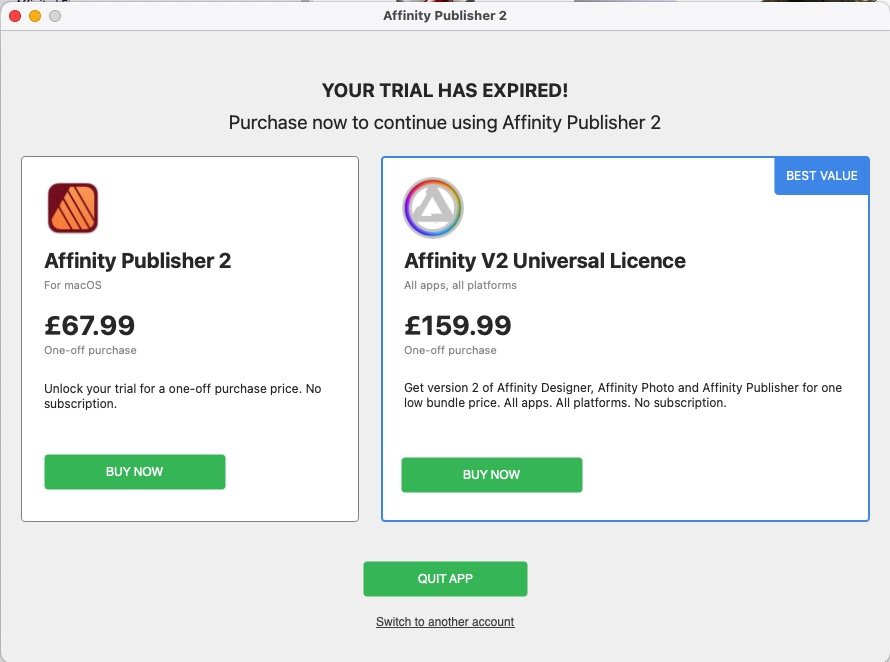The image size is (890, 662).
Task: Click the blue Best Value badge
Action: 821,176
